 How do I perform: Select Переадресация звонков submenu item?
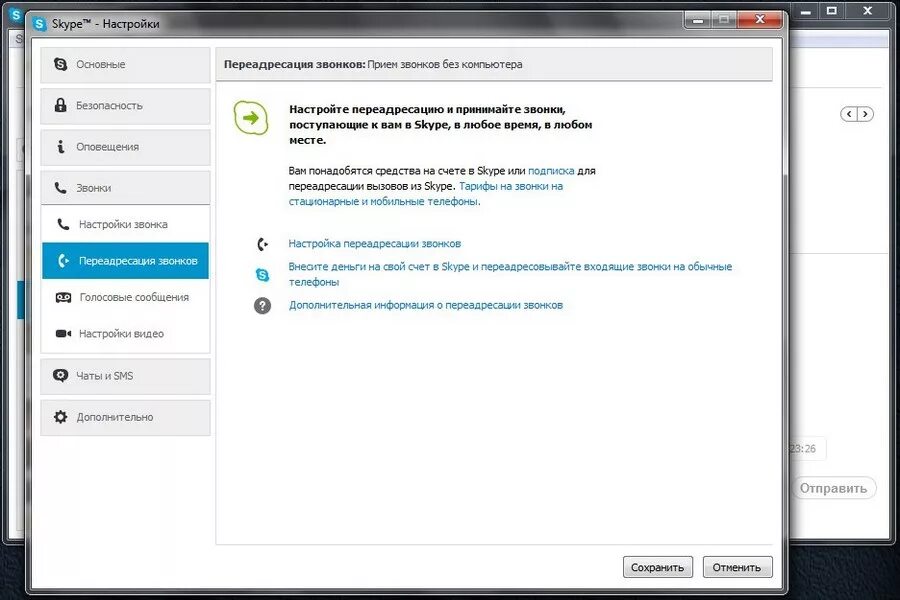tap(125, 261)
